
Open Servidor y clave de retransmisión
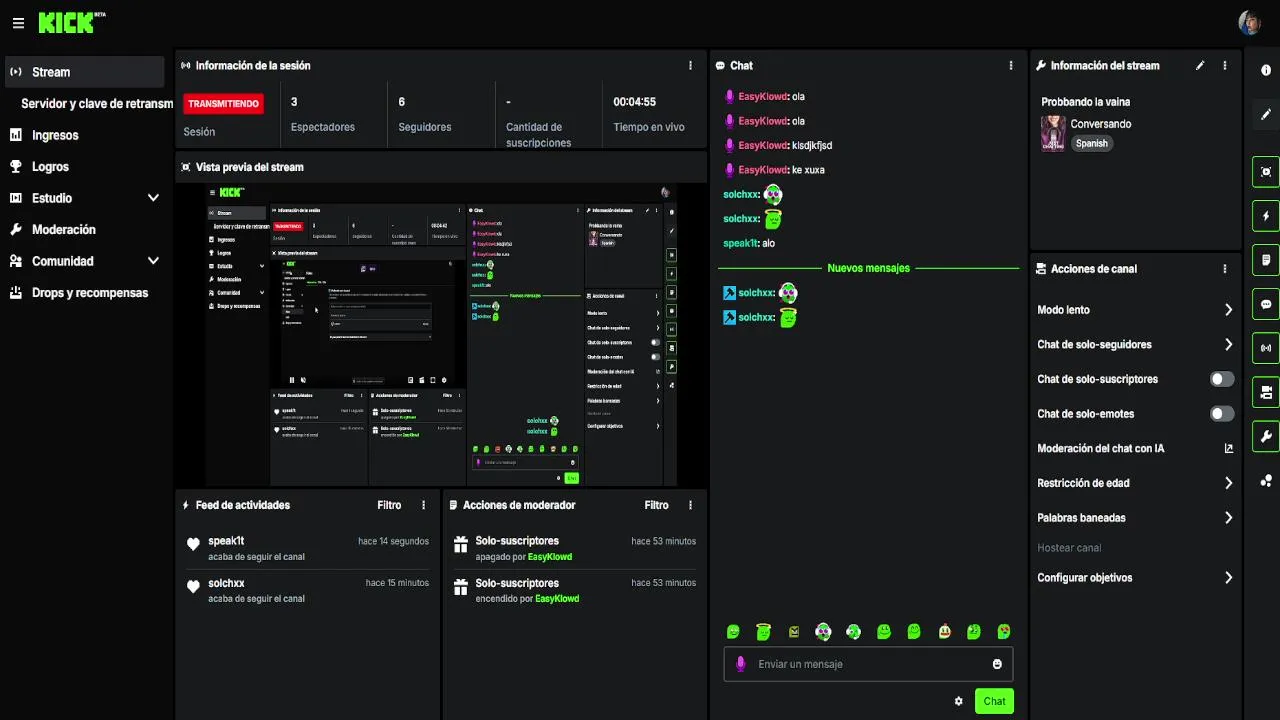tap(96, 104)
